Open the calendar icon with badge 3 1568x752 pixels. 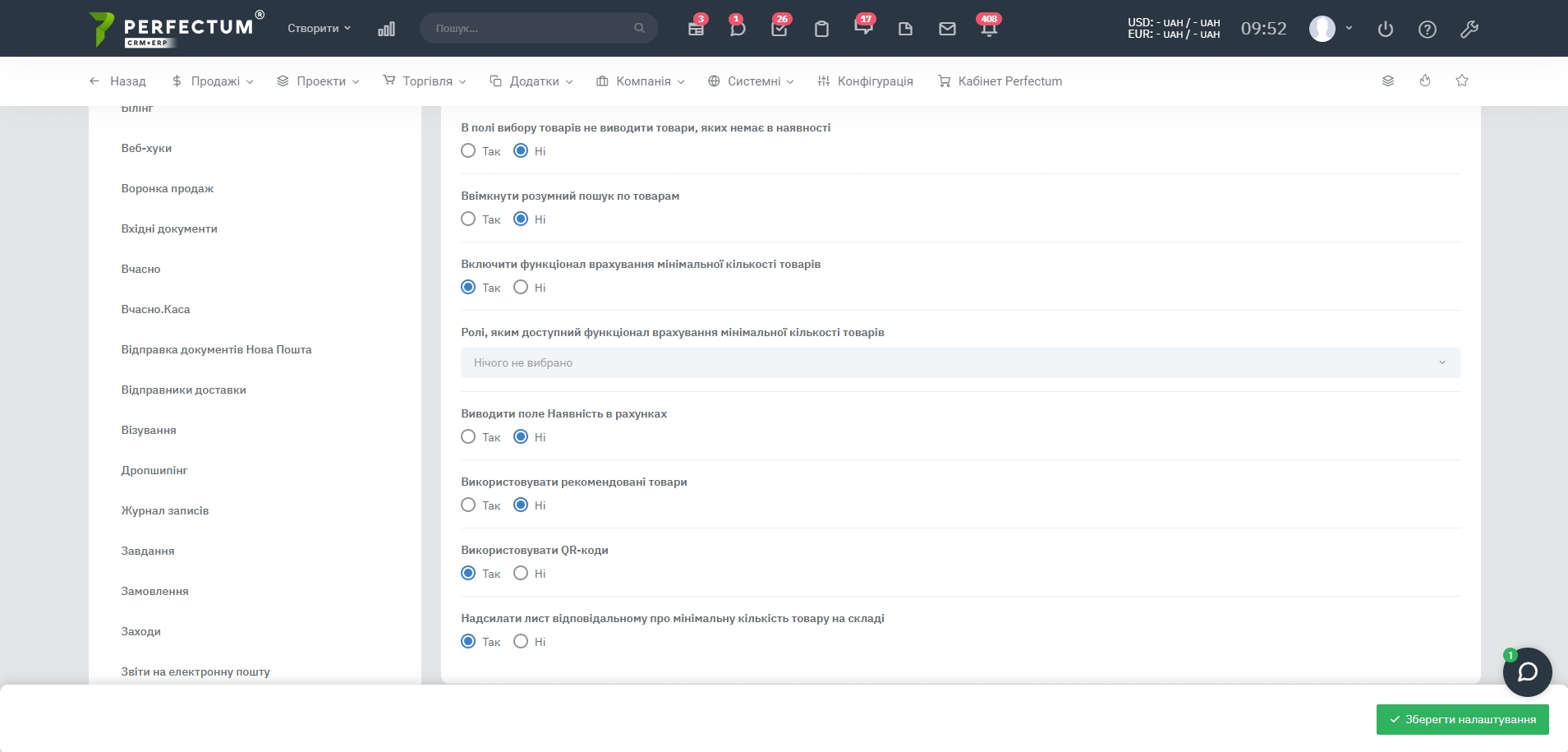696,29
